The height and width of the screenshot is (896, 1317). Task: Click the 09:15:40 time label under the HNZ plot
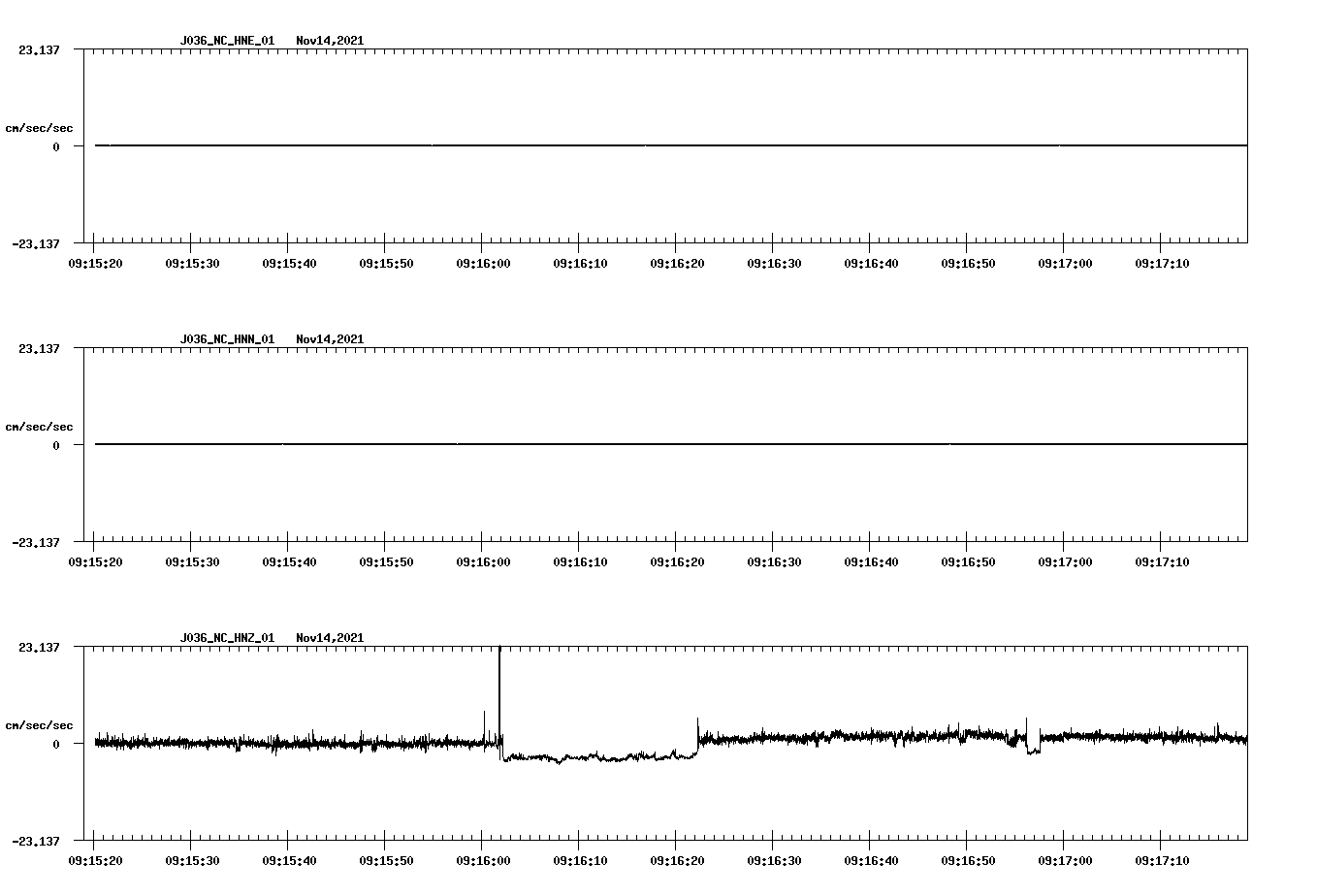289,861
